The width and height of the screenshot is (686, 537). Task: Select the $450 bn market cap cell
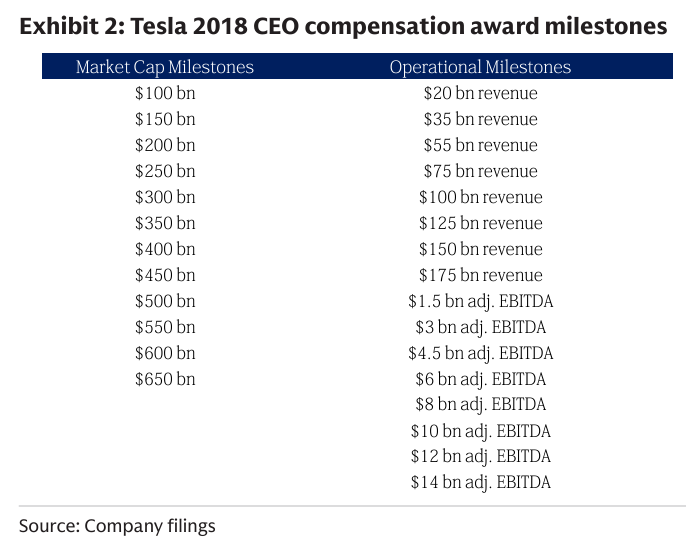click(x=165, y=275)
